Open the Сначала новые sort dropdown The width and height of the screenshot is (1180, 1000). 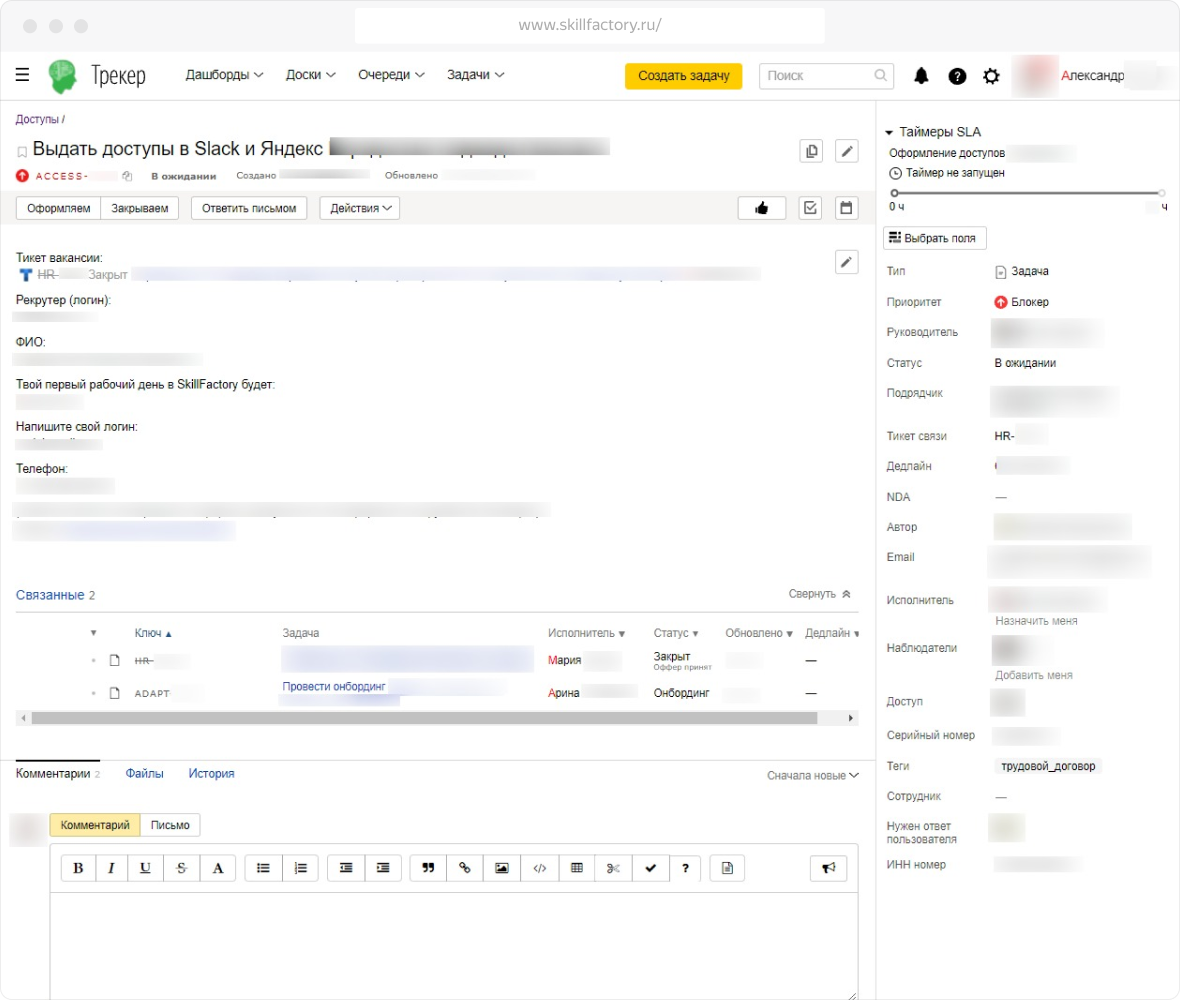tap(812, 775)
